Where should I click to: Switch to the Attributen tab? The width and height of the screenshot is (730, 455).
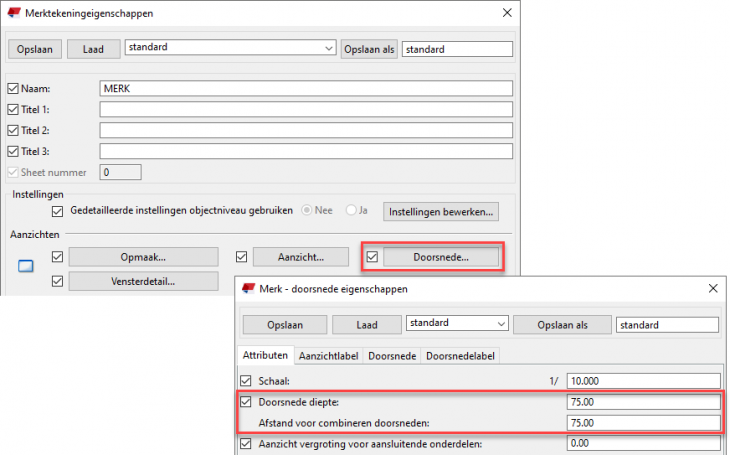[x=265, y=355]
